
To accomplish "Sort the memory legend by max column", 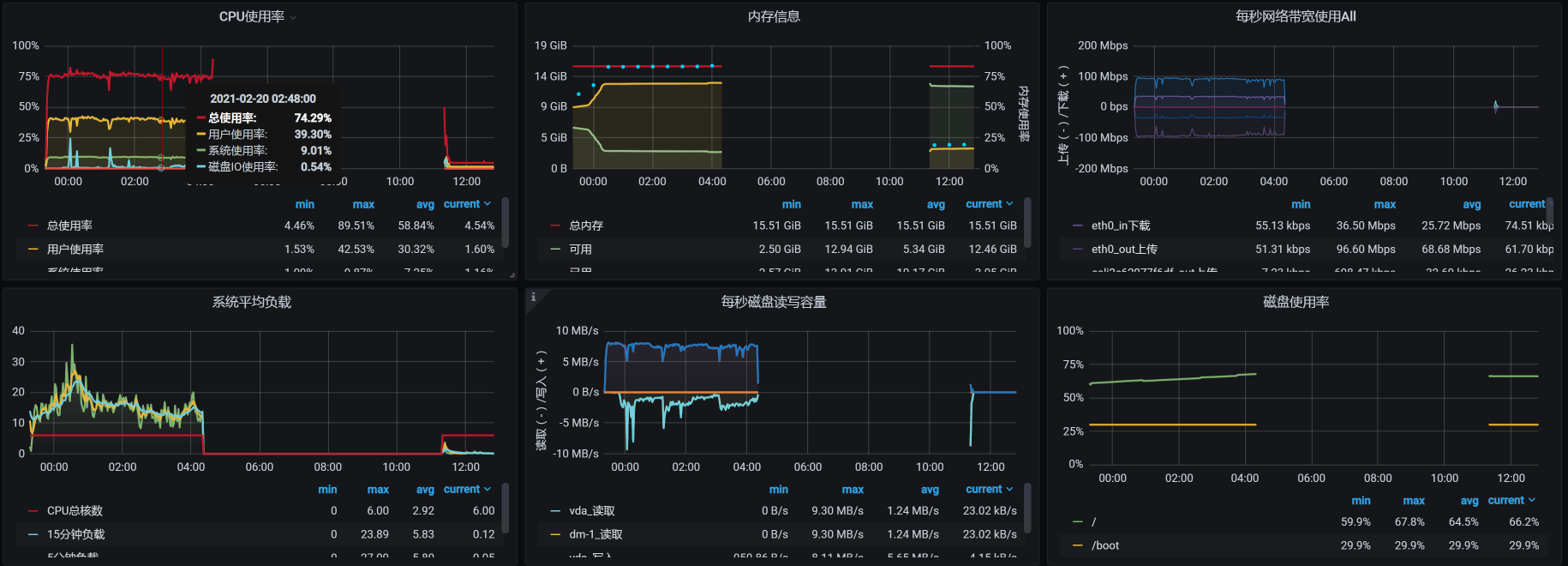I will pos(862,204).
